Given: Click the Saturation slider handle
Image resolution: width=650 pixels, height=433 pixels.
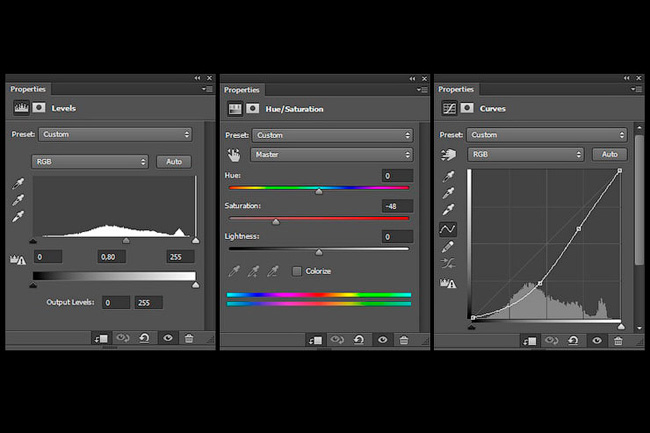Looking at the screenshot, I should click(276, 222).
